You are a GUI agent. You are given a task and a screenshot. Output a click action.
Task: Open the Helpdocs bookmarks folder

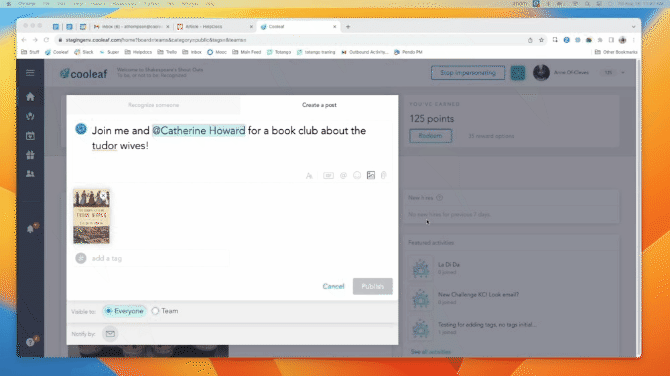138,52
